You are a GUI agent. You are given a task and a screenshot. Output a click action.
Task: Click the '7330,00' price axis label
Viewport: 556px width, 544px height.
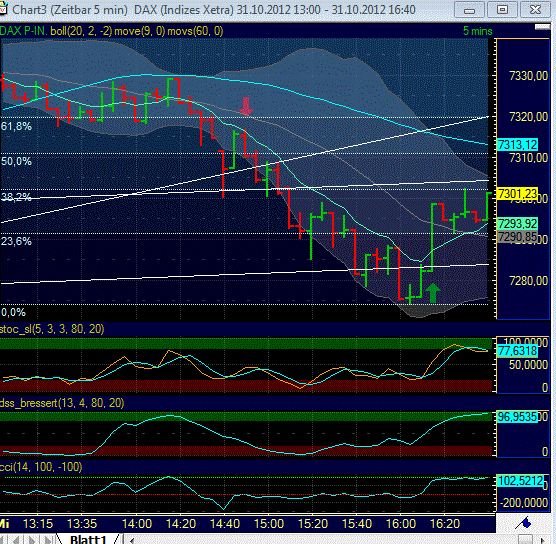pos(528,76)
